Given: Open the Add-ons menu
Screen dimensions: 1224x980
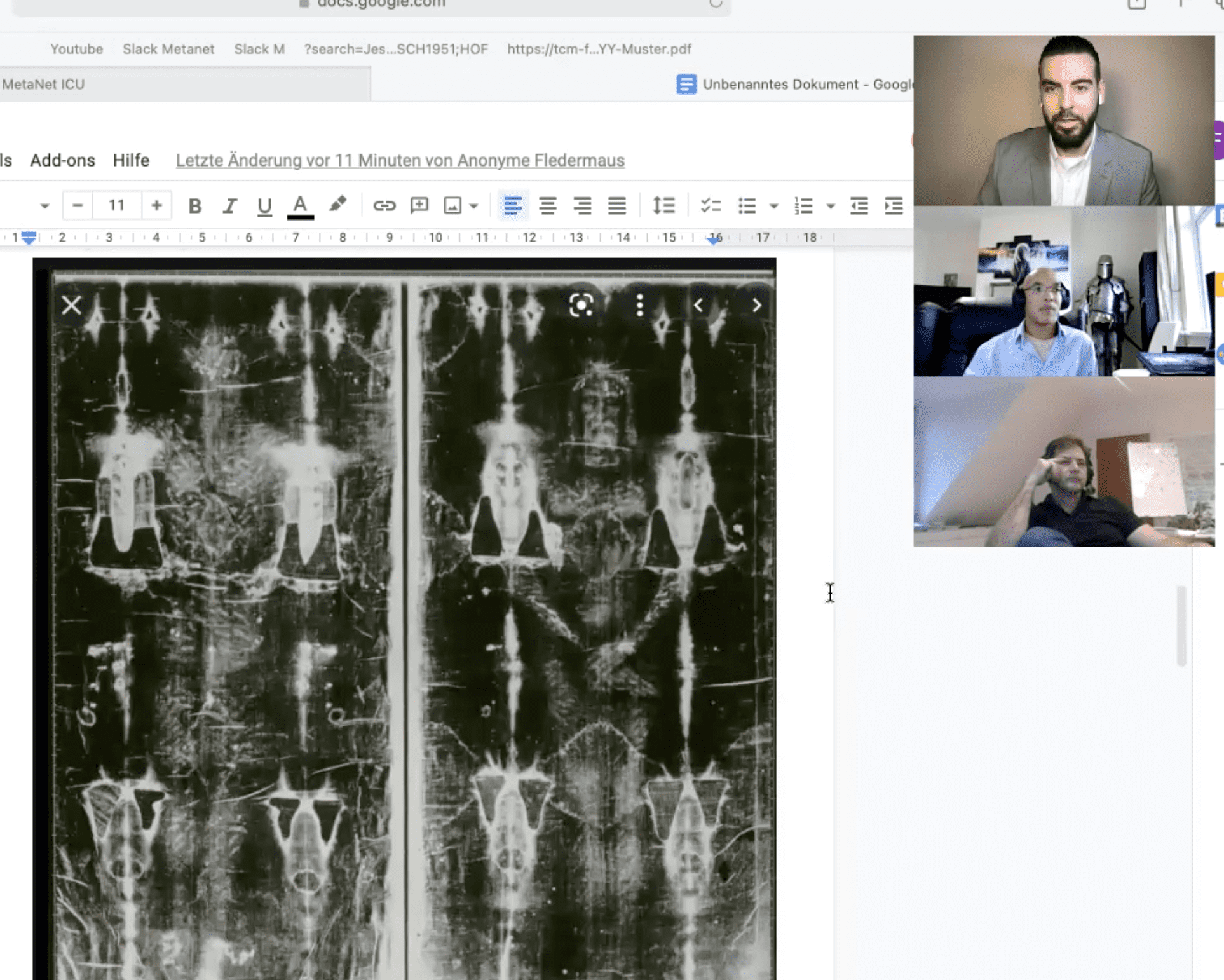Looking at the screenshot, I should pyautogui.click(x=62, y=160).
